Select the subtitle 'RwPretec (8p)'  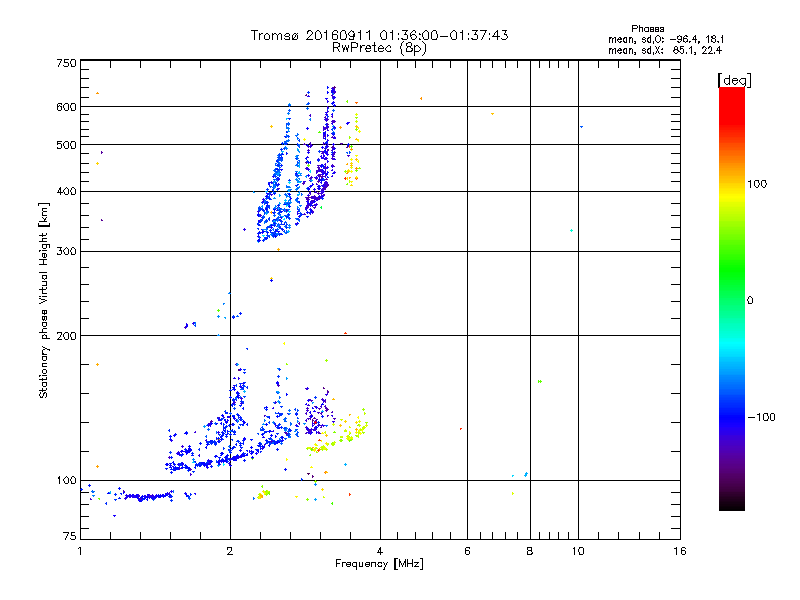click(x=379, y=48)
